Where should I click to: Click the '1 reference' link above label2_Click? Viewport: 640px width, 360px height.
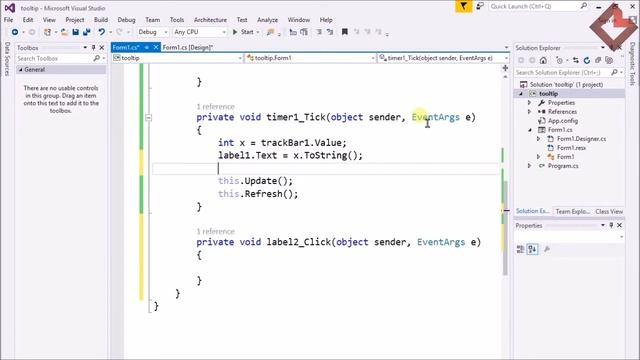216,231
